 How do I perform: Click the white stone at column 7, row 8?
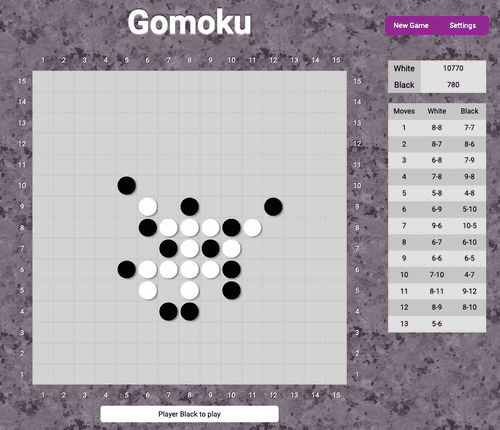point(169,228)
